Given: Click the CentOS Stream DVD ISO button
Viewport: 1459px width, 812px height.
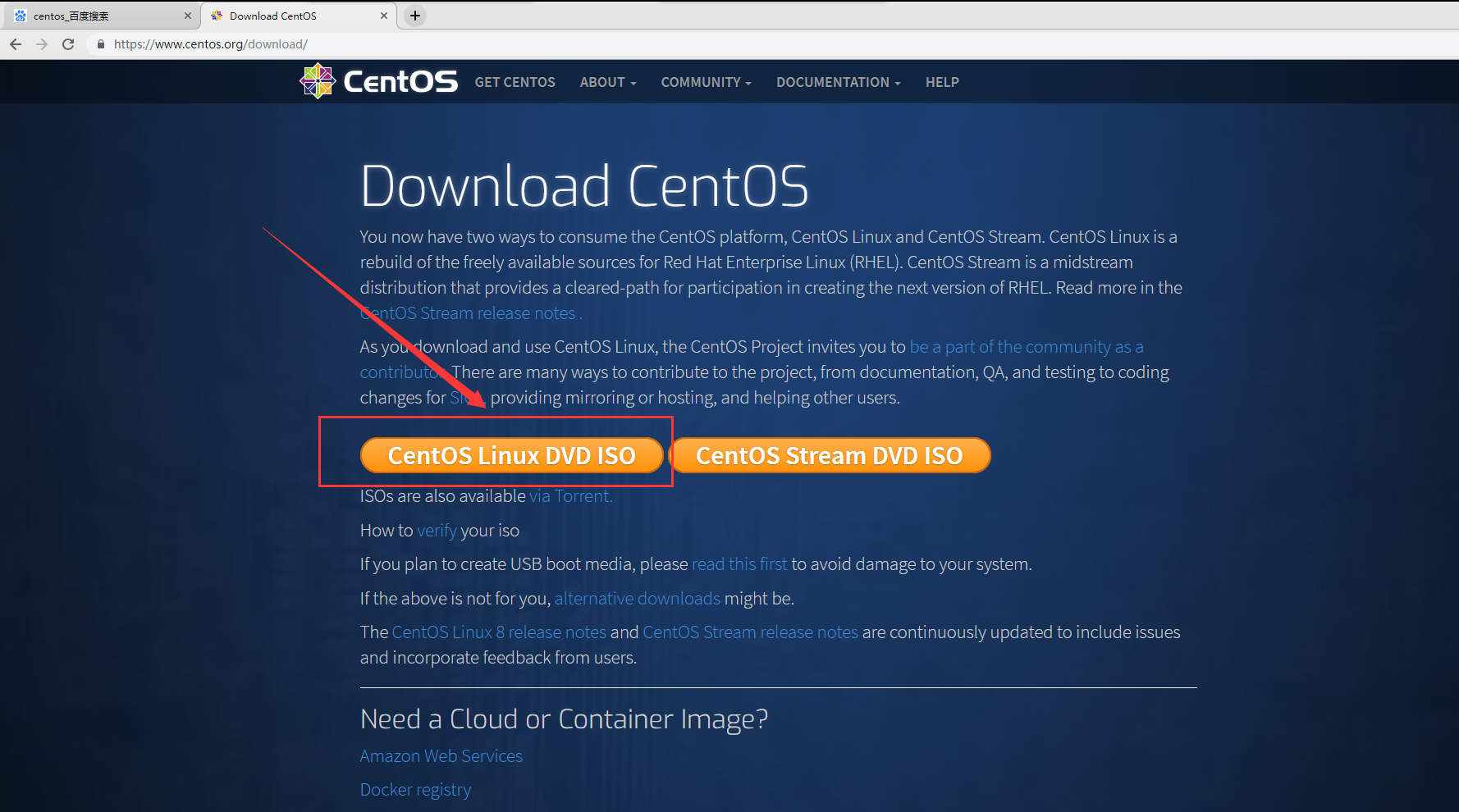Looking at the screenshot, I should [830, 455].
